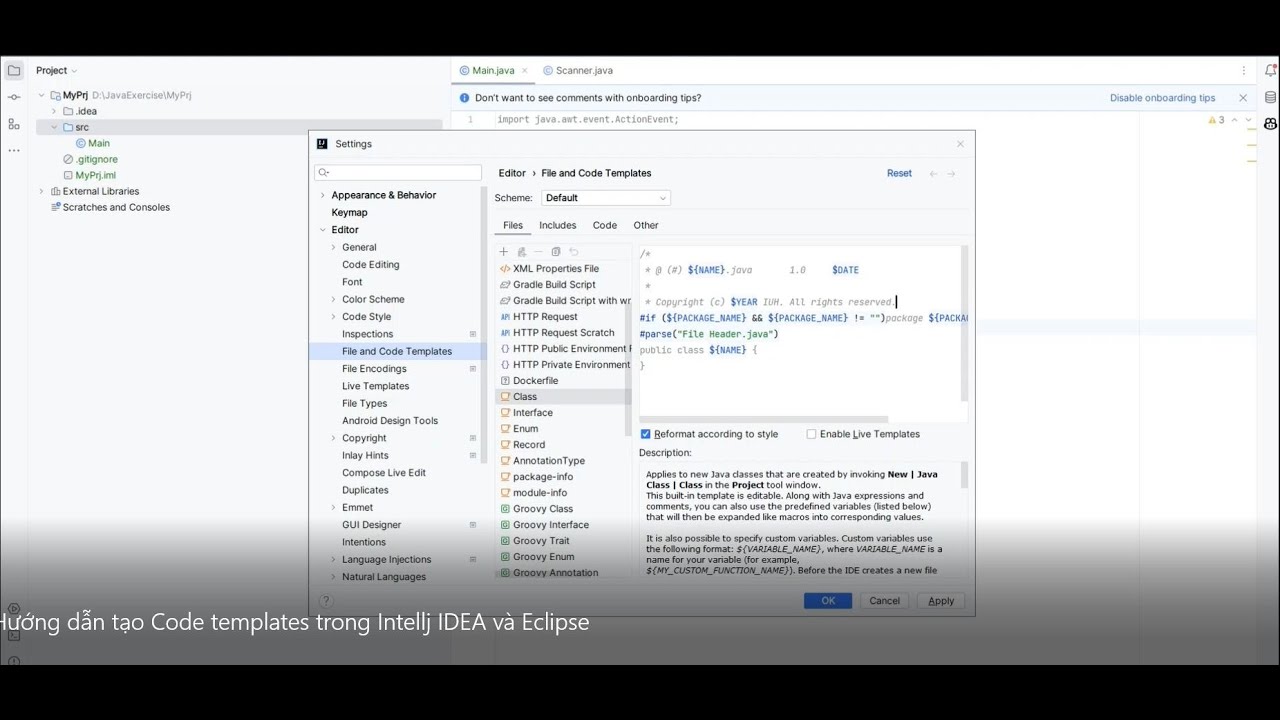Enable Live Templates checkbox
Screen dimensions: 1280x720
click(x=811, y=434)
